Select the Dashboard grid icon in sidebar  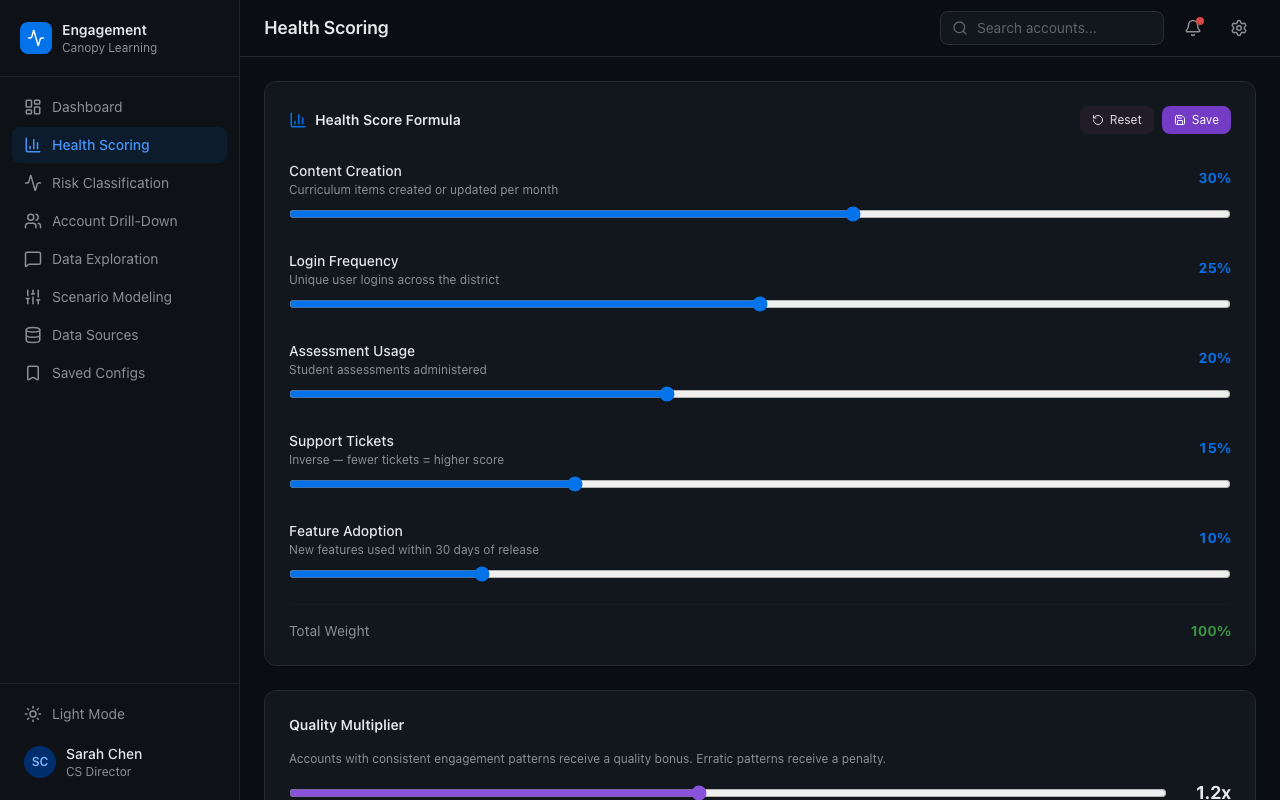coord(33,106)
